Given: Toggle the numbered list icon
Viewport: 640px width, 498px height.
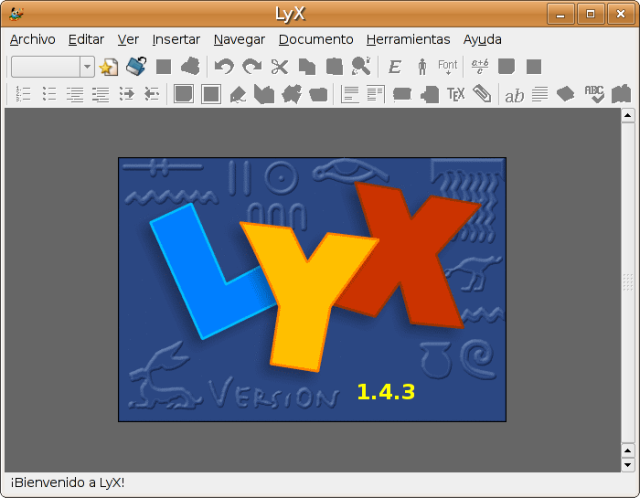Looking at the screenshot, I should click(x=24, y=95).
